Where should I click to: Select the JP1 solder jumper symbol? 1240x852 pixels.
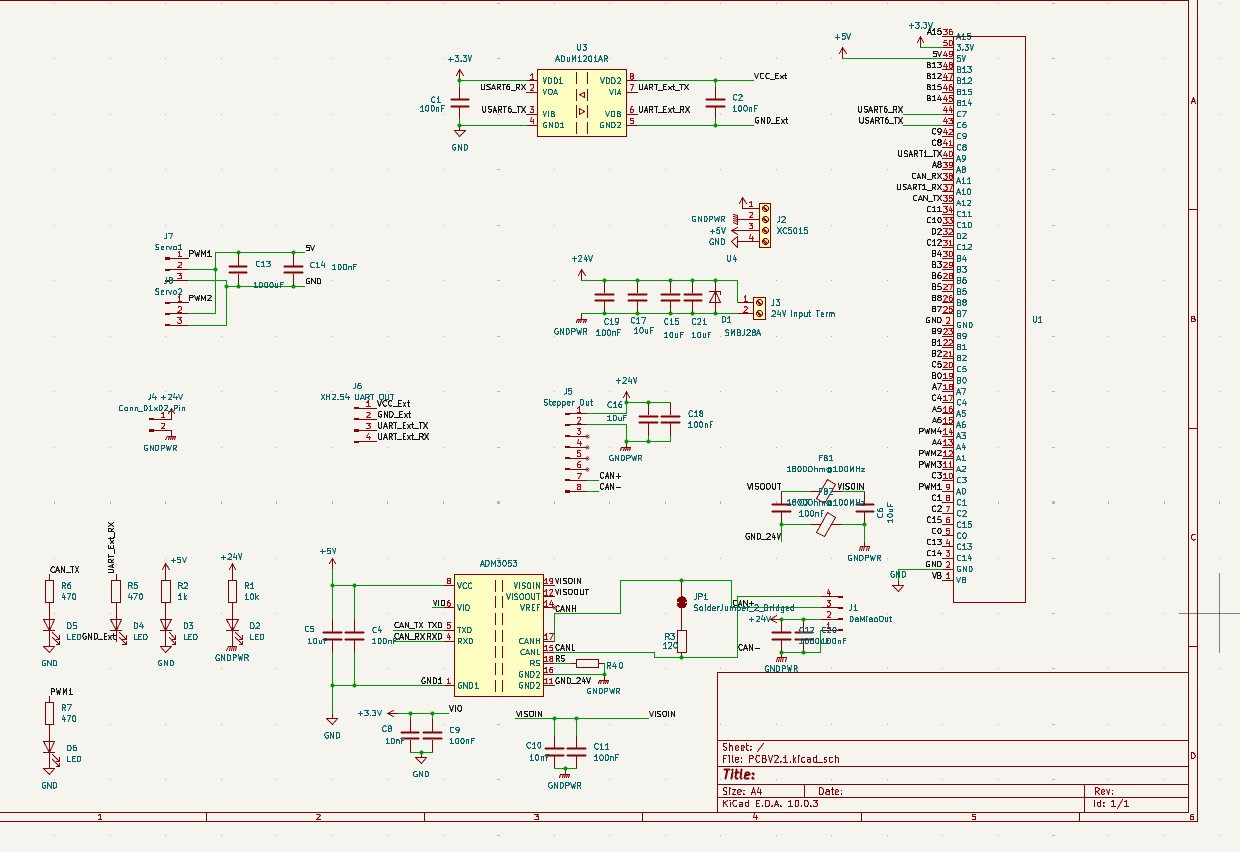tap(682, 602)
